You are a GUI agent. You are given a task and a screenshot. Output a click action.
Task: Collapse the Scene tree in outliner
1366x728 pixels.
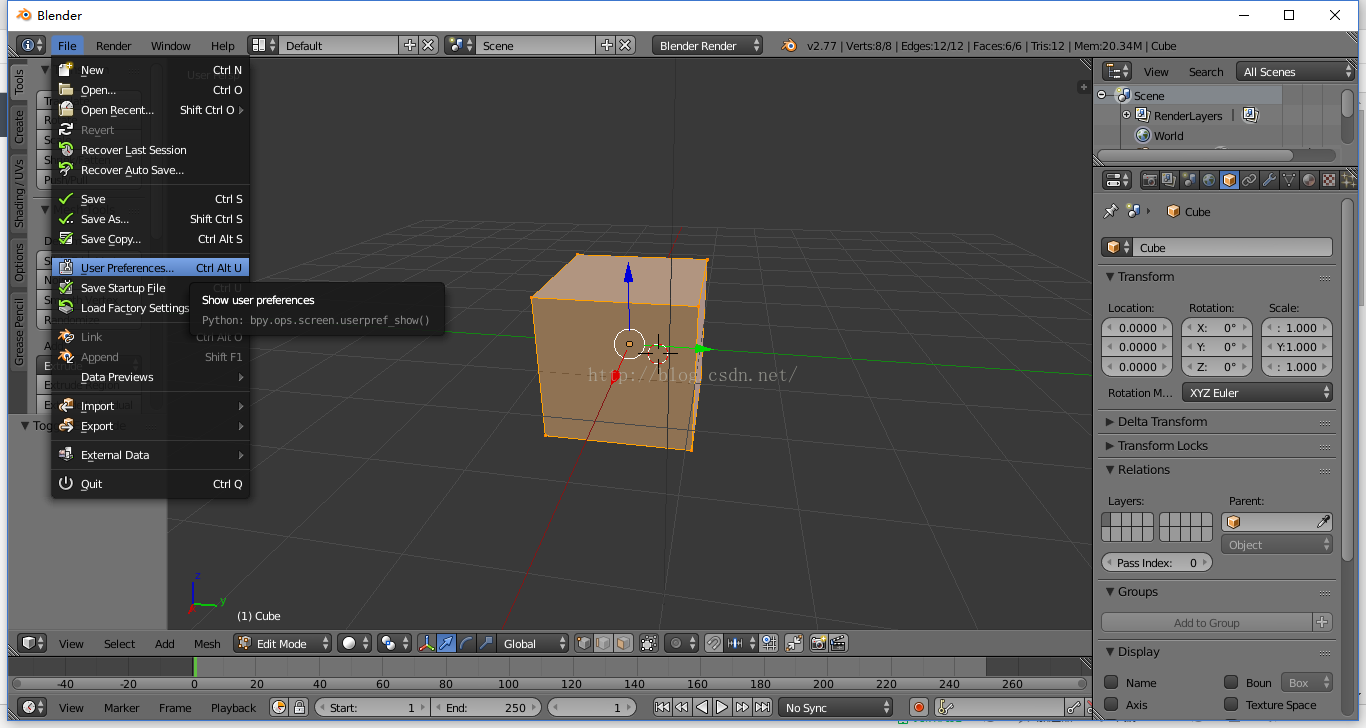[x=1102, y=95]
